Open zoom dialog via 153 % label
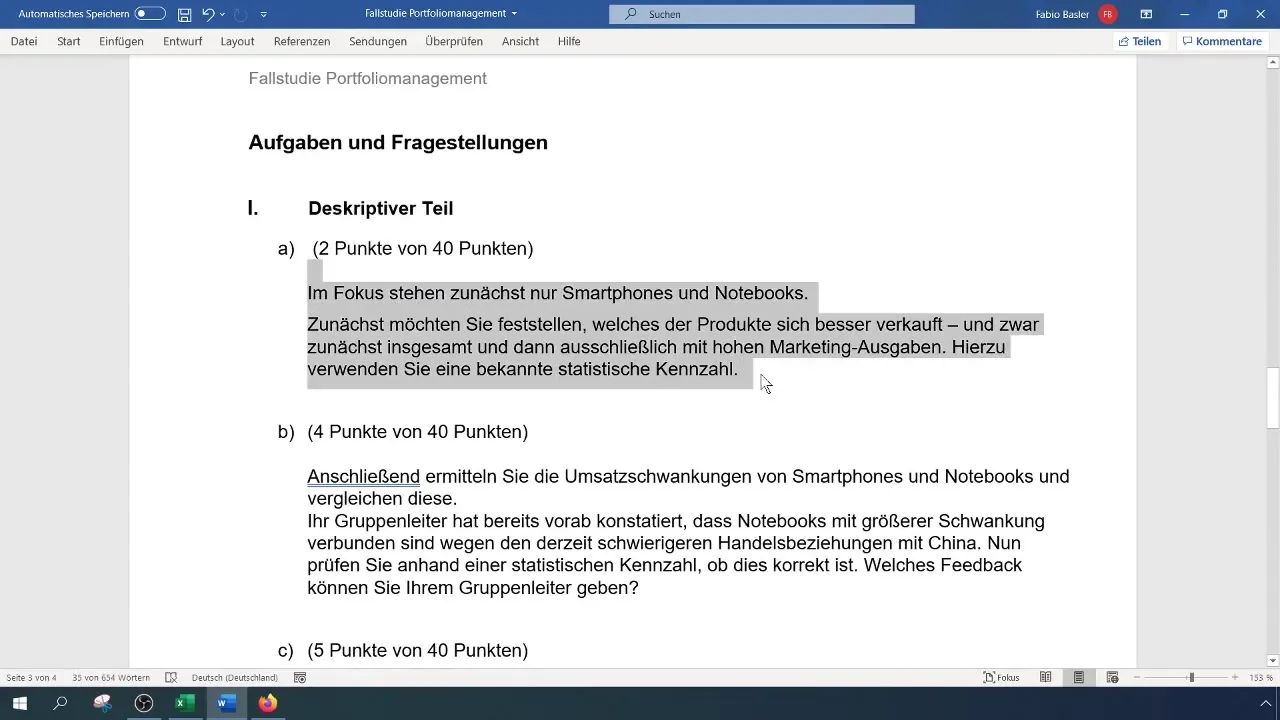The width and height of the screenshot is (1280, 720). (1261, 677)
